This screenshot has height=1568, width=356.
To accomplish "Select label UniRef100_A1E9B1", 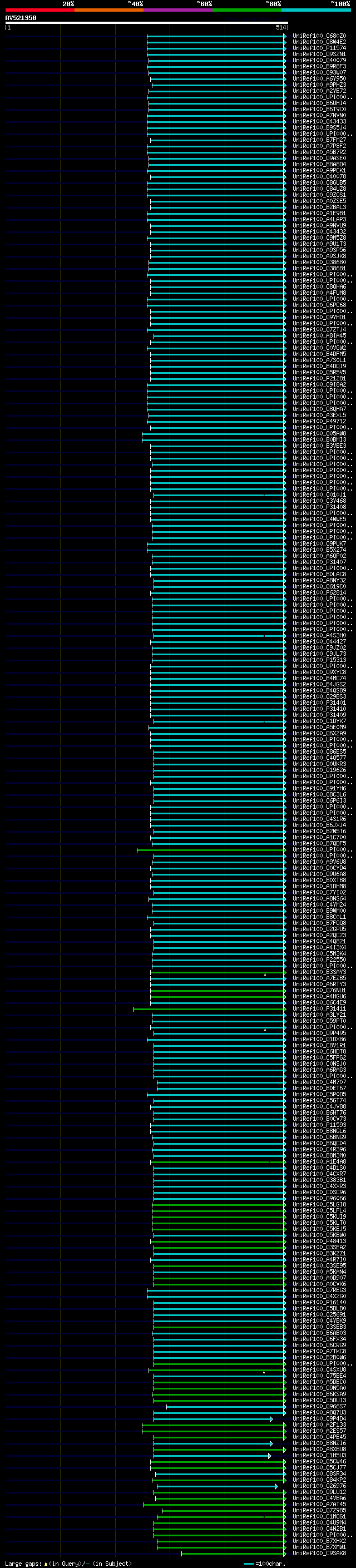I will point(319,214).
